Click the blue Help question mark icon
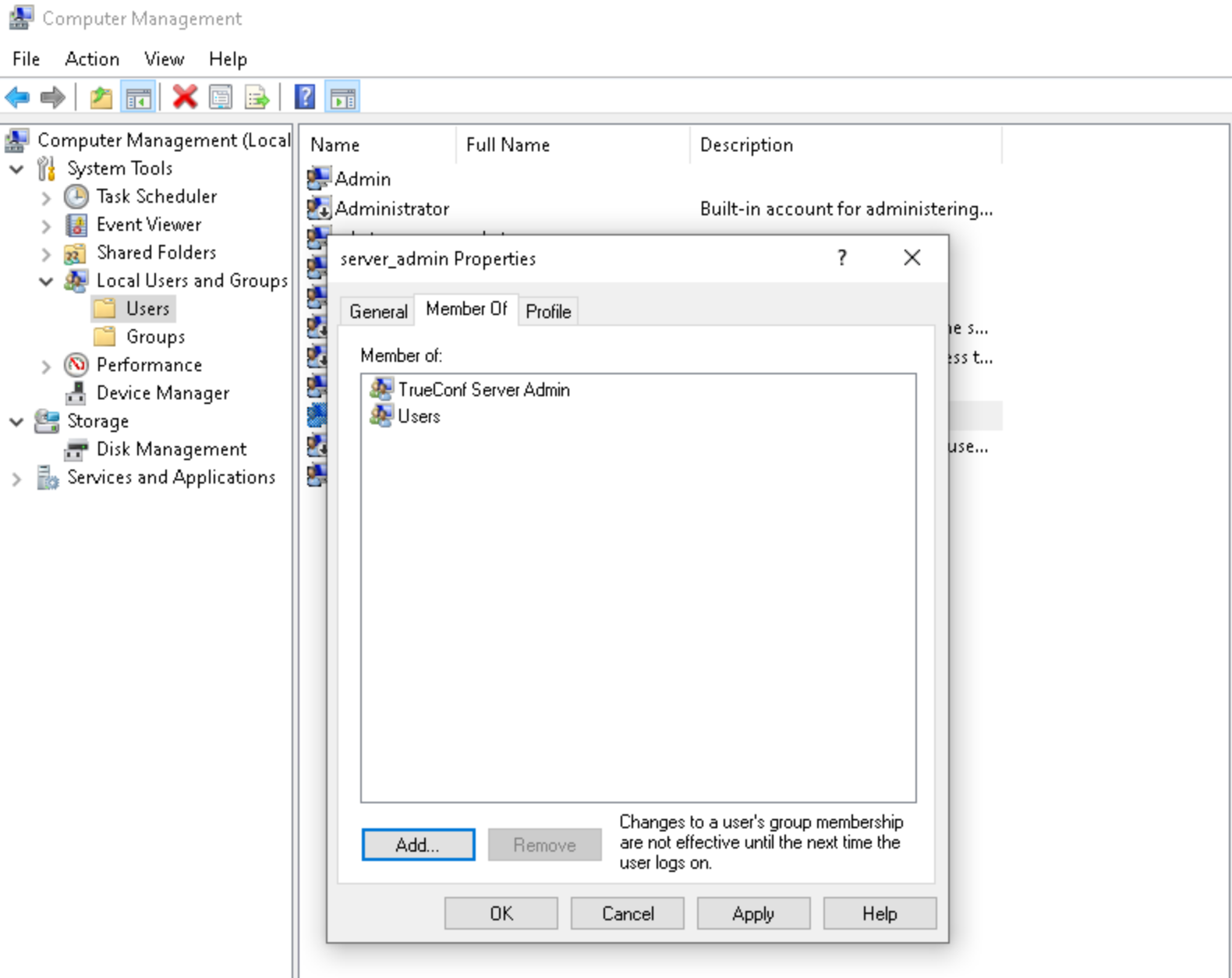This screenshot has width=1232, height=978. click(x=305, y=97)
